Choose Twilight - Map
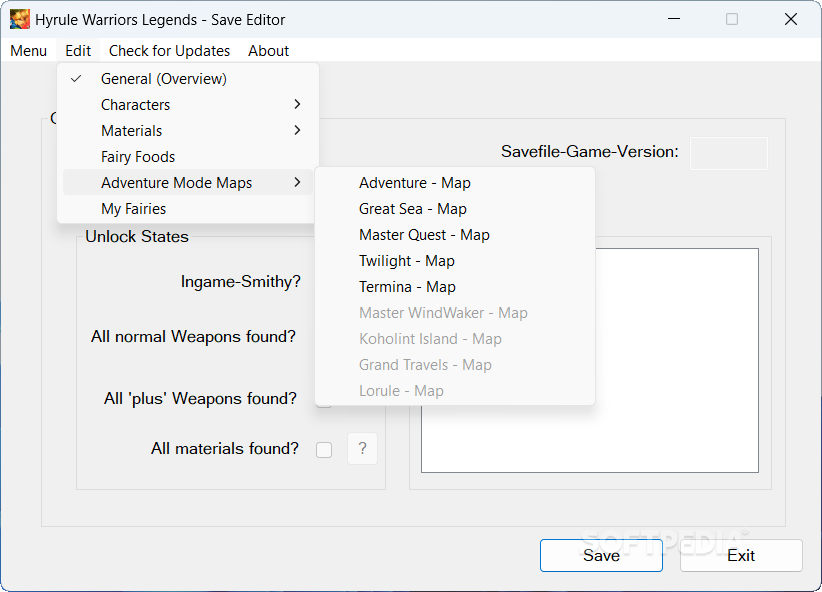This screenshot has width=822, height=592. [455, 261]
